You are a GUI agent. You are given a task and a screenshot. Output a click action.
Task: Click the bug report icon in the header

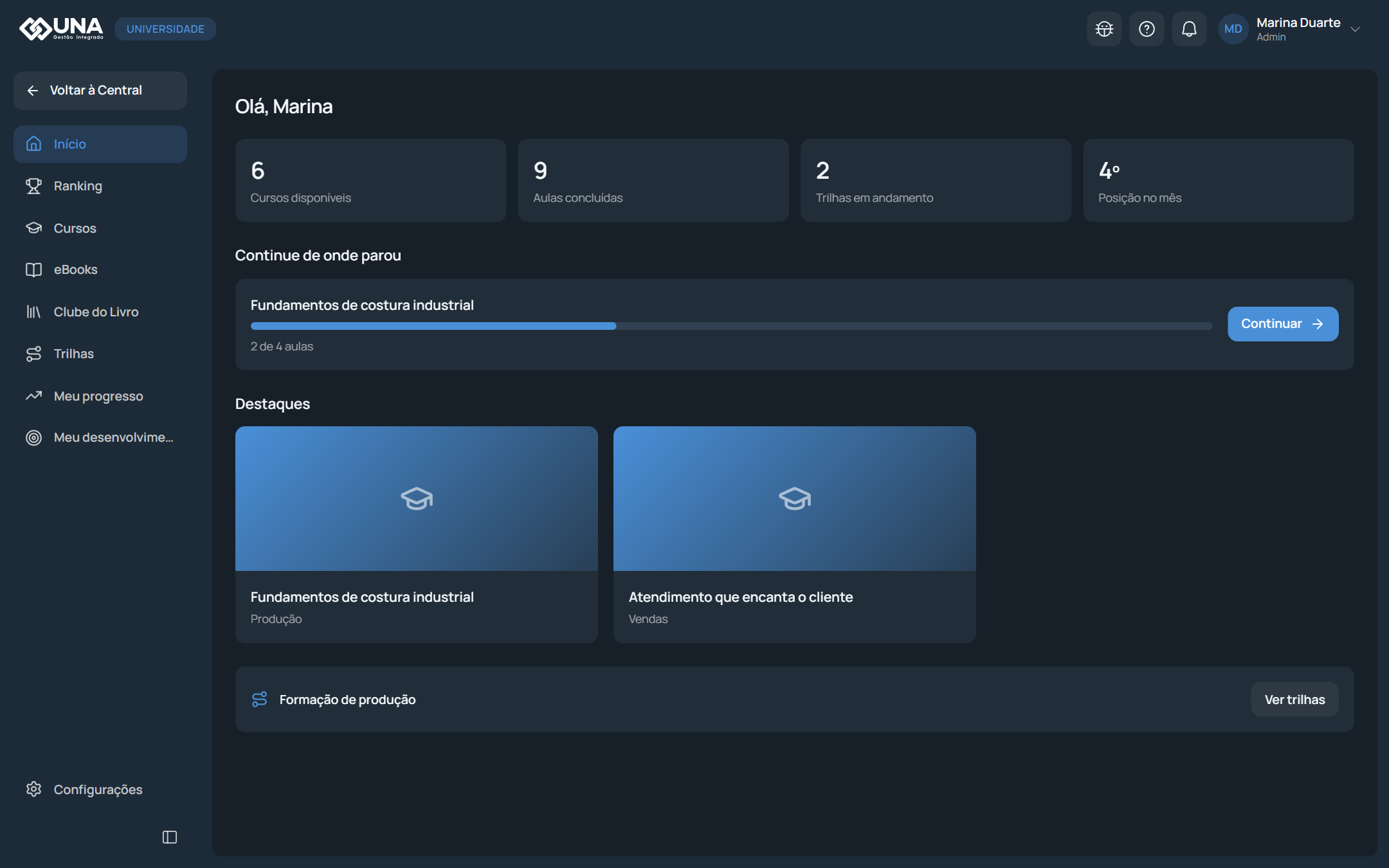tap(1104, 29)
